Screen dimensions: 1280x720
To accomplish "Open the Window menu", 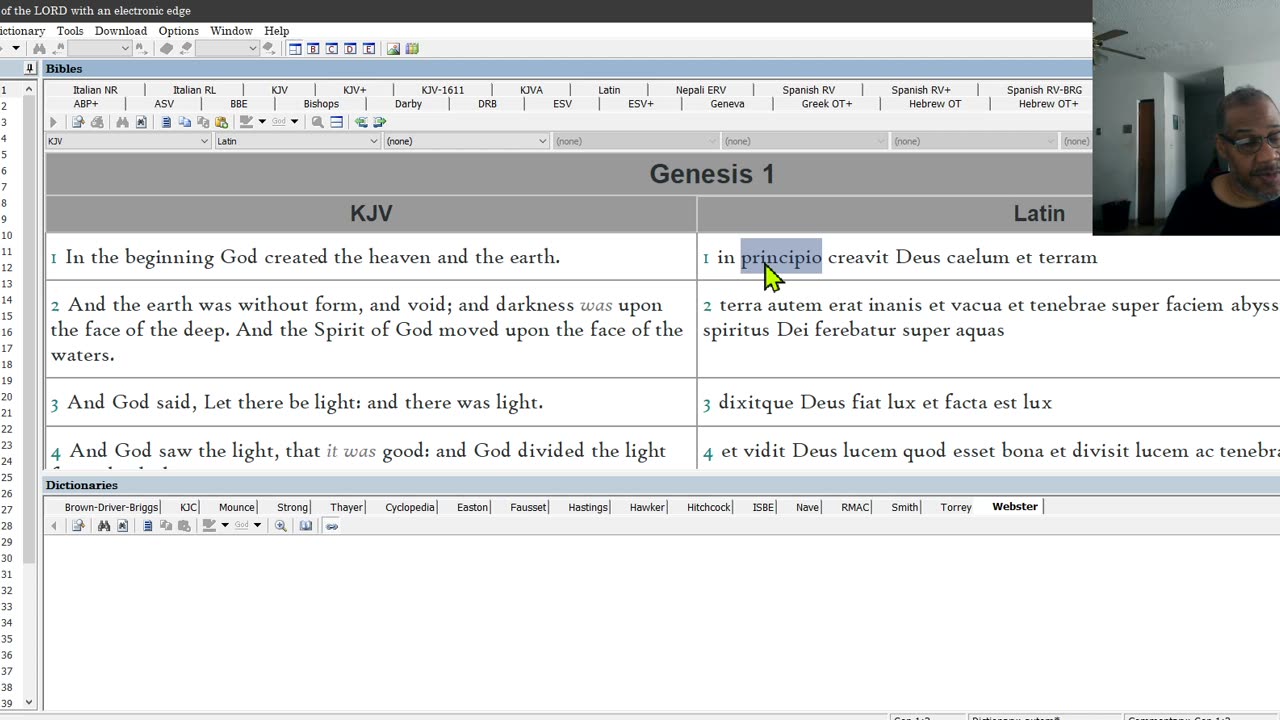I will [231, 31].
